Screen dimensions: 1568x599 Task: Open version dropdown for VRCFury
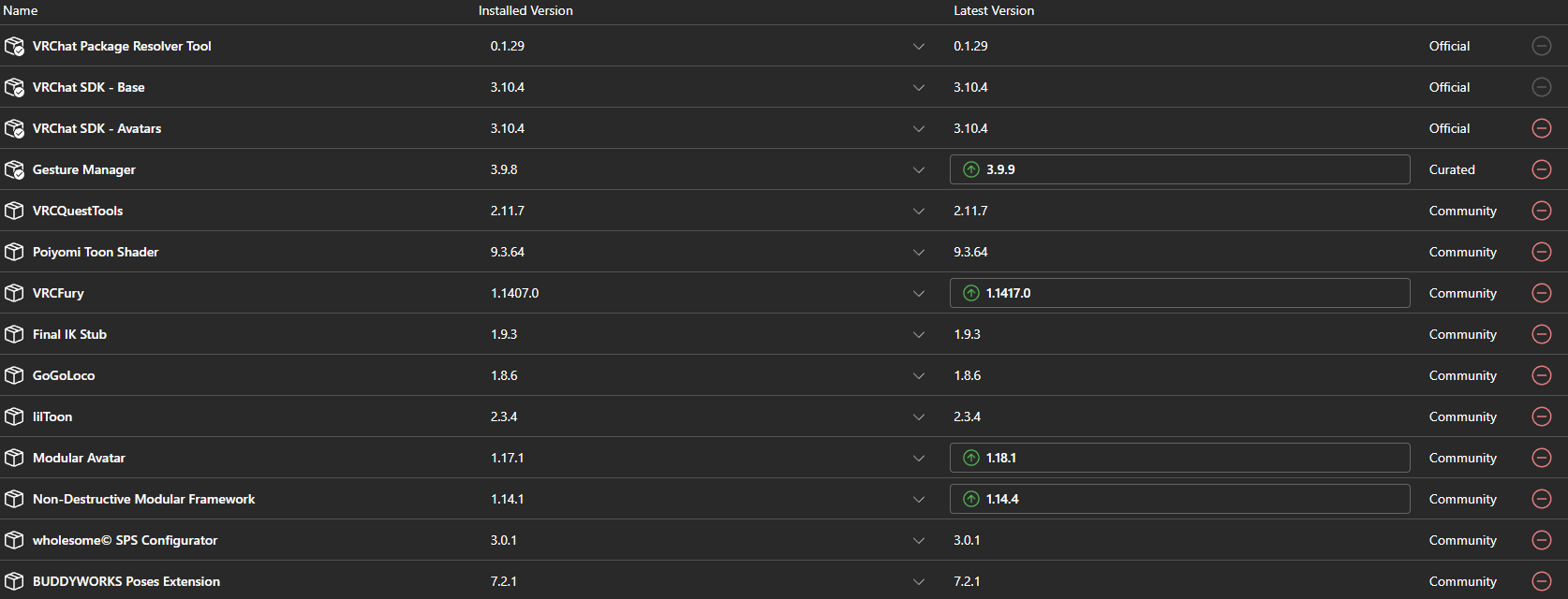[x=919, y=294]
